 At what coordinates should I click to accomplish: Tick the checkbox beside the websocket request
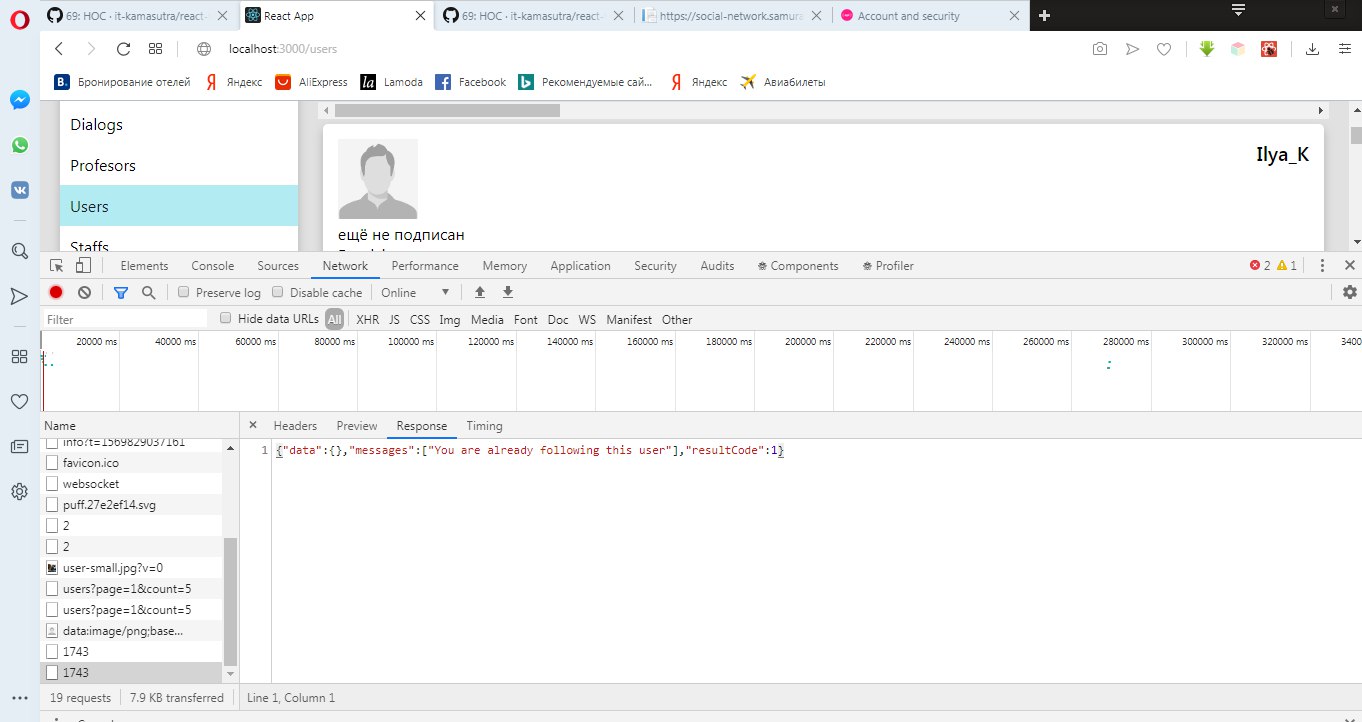click(x=52, y=484)
